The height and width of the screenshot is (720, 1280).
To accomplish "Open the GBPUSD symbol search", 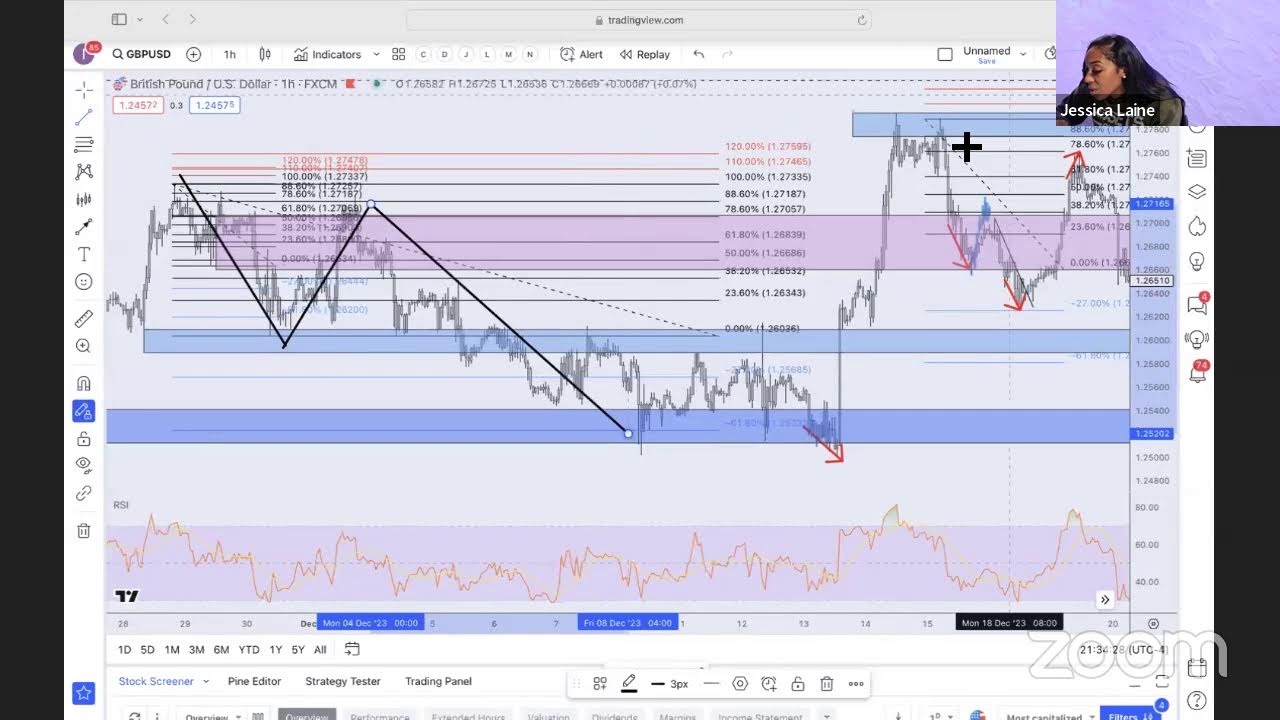I will pyautogui.click(x=142, y=54).
